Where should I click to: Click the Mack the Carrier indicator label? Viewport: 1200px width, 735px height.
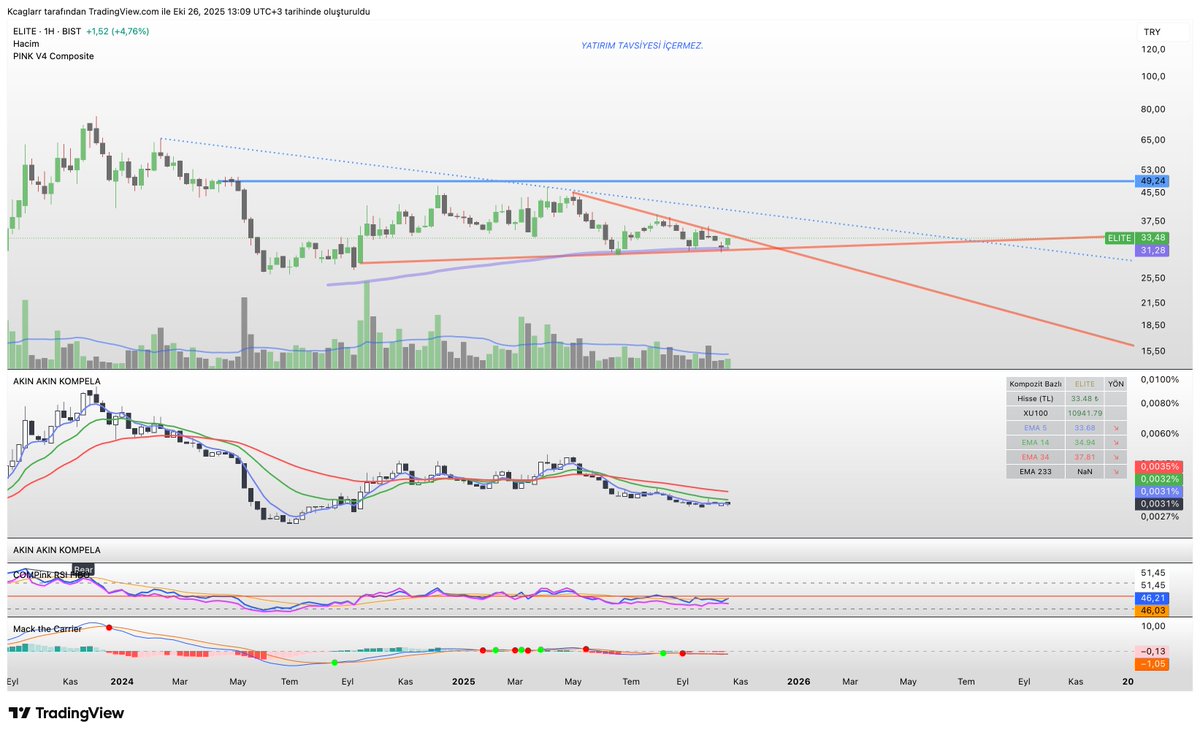tap(47, 629)
